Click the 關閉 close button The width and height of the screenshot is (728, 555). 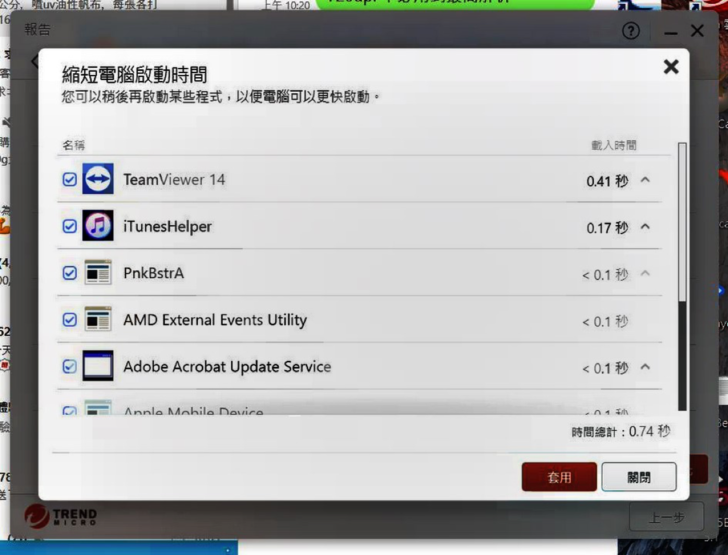pos(639,477)
